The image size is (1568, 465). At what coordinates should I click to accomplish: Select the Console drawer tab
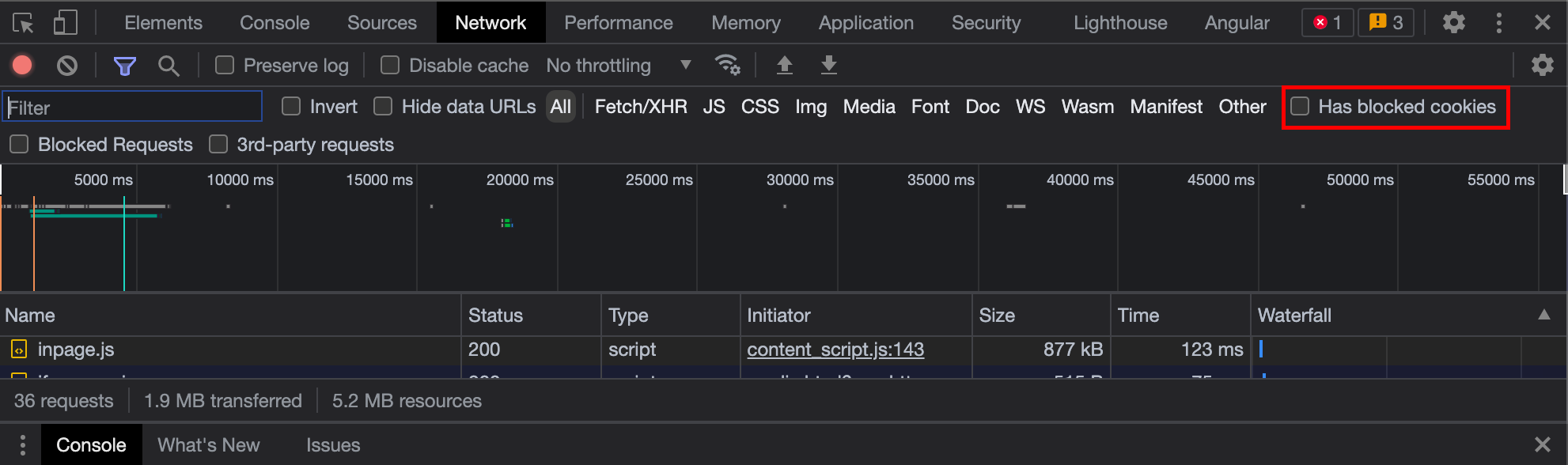coord(91,444)
